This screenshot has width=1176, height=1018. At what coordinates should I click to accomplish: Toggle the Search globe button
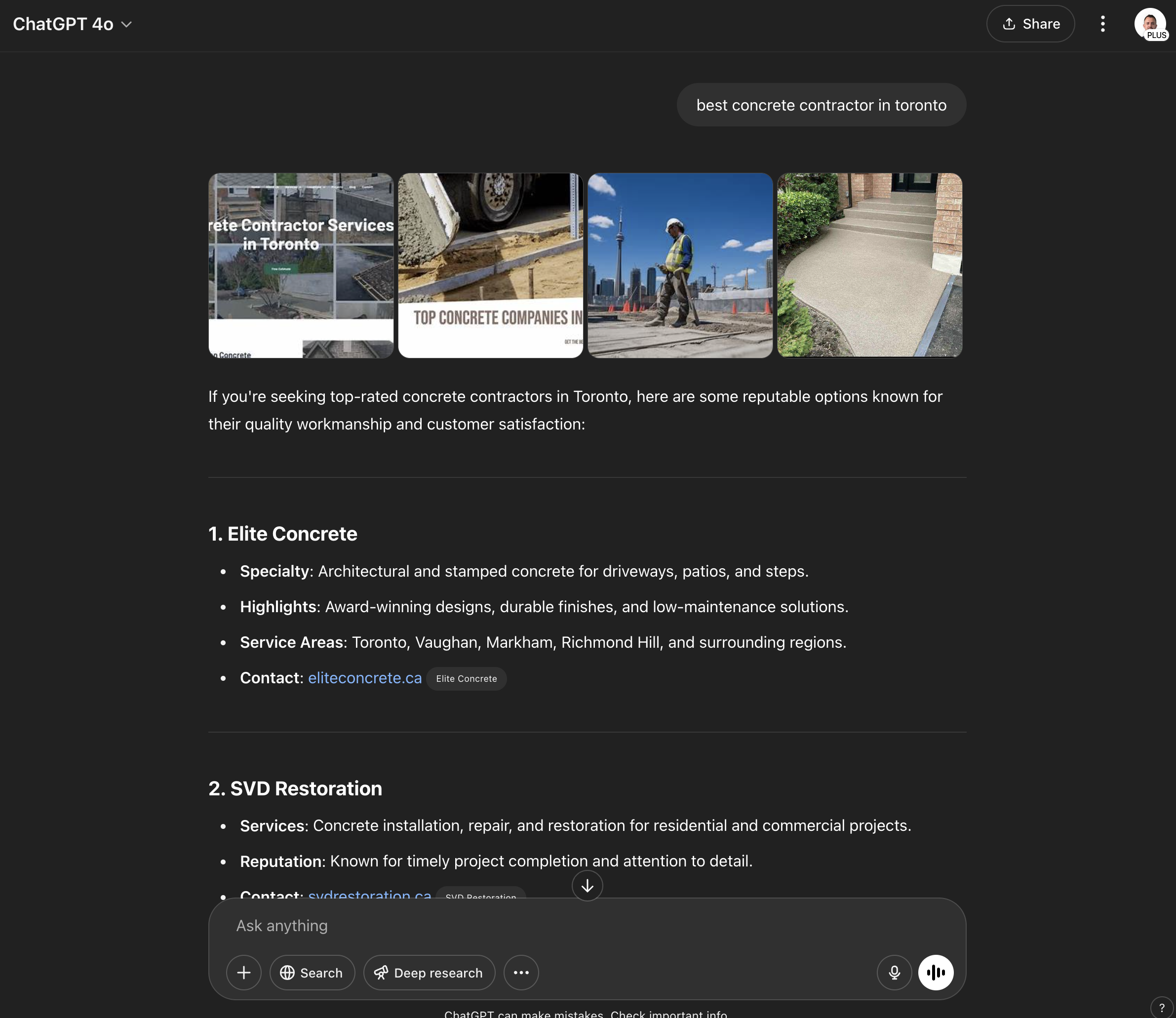[312, 973]
